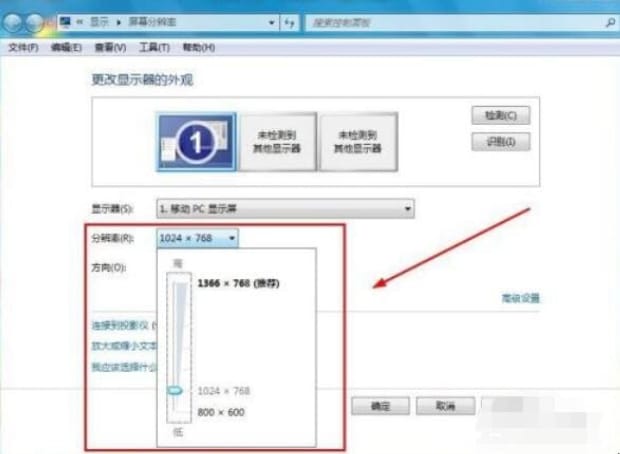Select the second undetected display on the right
Screen dimensions: 620x454
coord(359,141)
